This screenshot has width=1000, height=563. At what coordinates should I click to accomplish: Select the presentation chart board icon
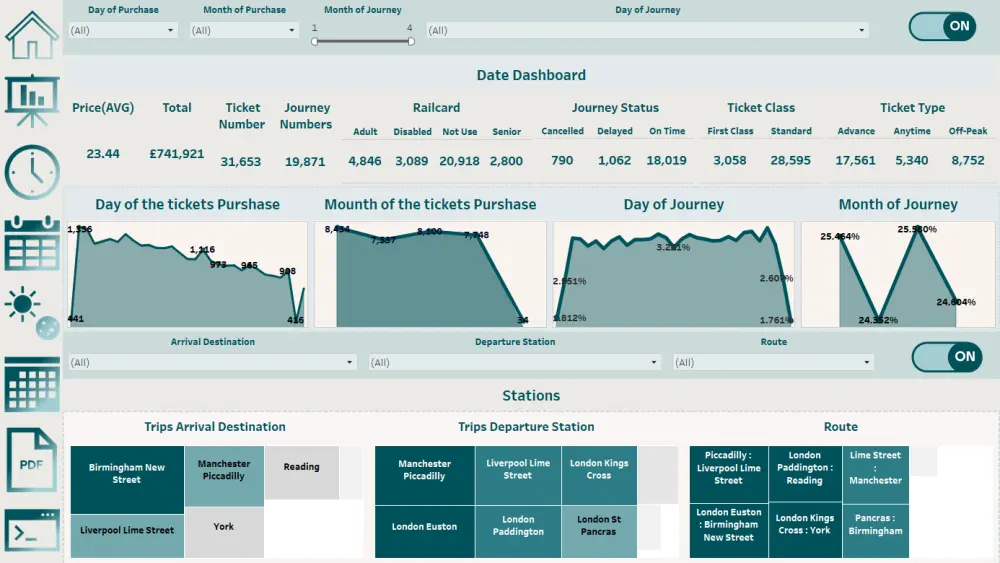(x=32, y=101)
